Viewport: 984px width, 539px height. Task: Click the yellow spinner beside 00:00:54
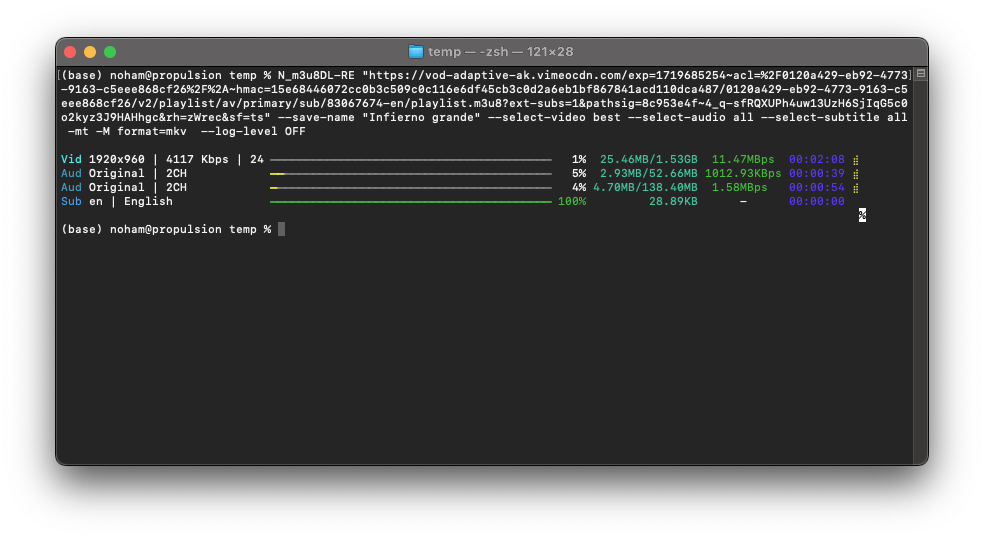tap(855, 188)
